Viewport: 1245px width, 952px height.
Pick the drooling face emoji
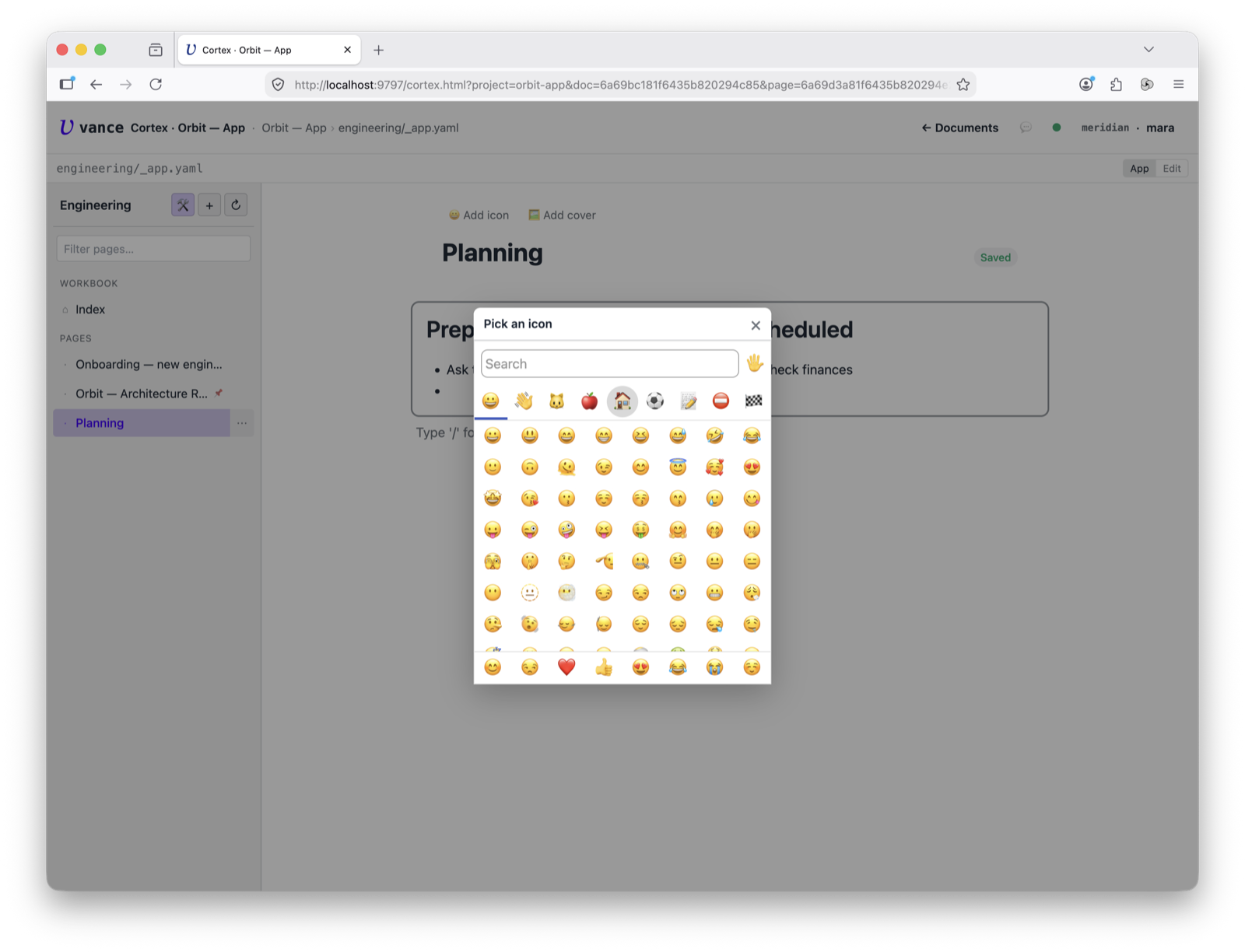click(x=752, y=624)
